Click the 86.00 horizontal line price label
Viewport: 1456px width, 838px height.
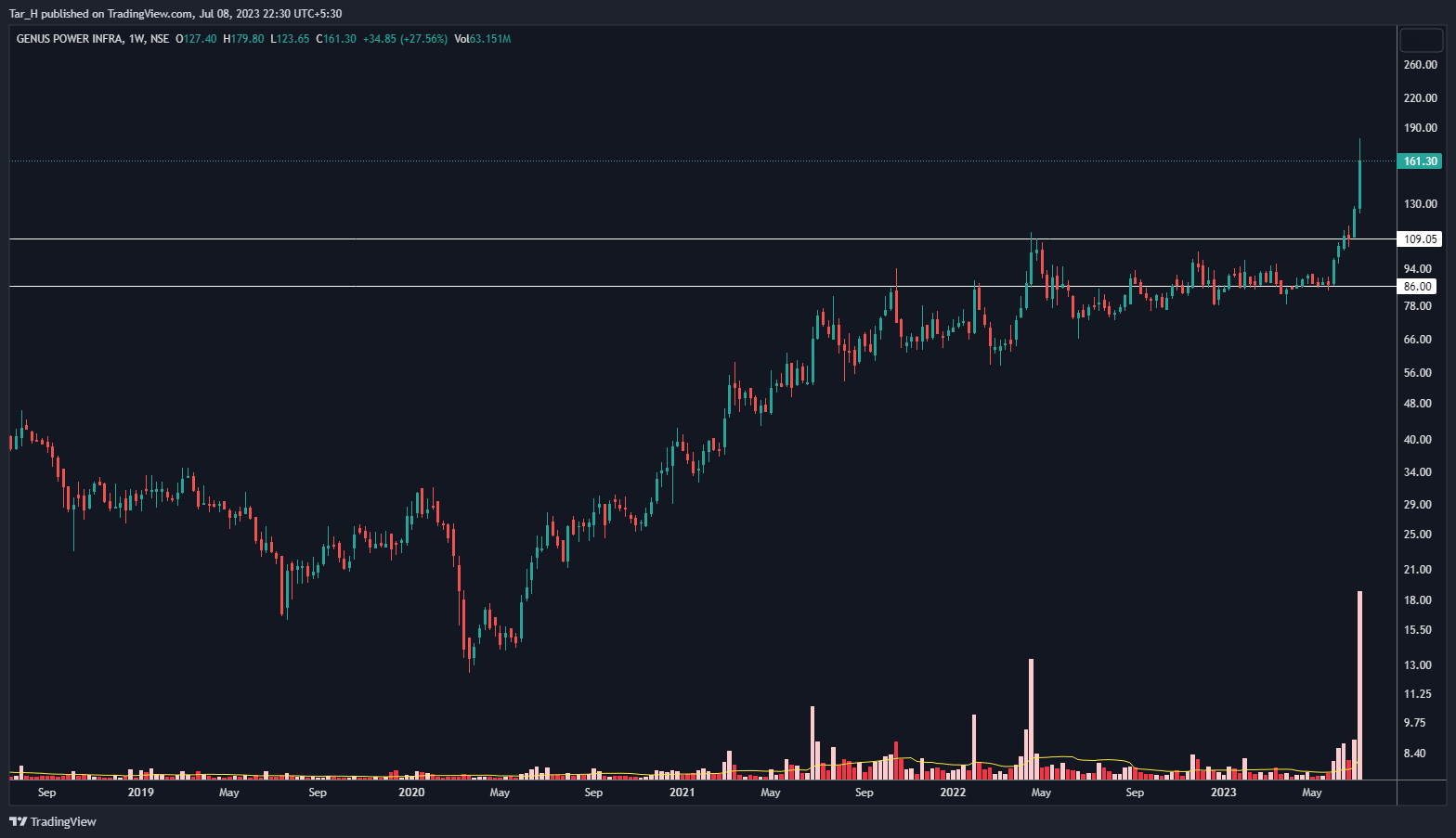point(1417,287)
